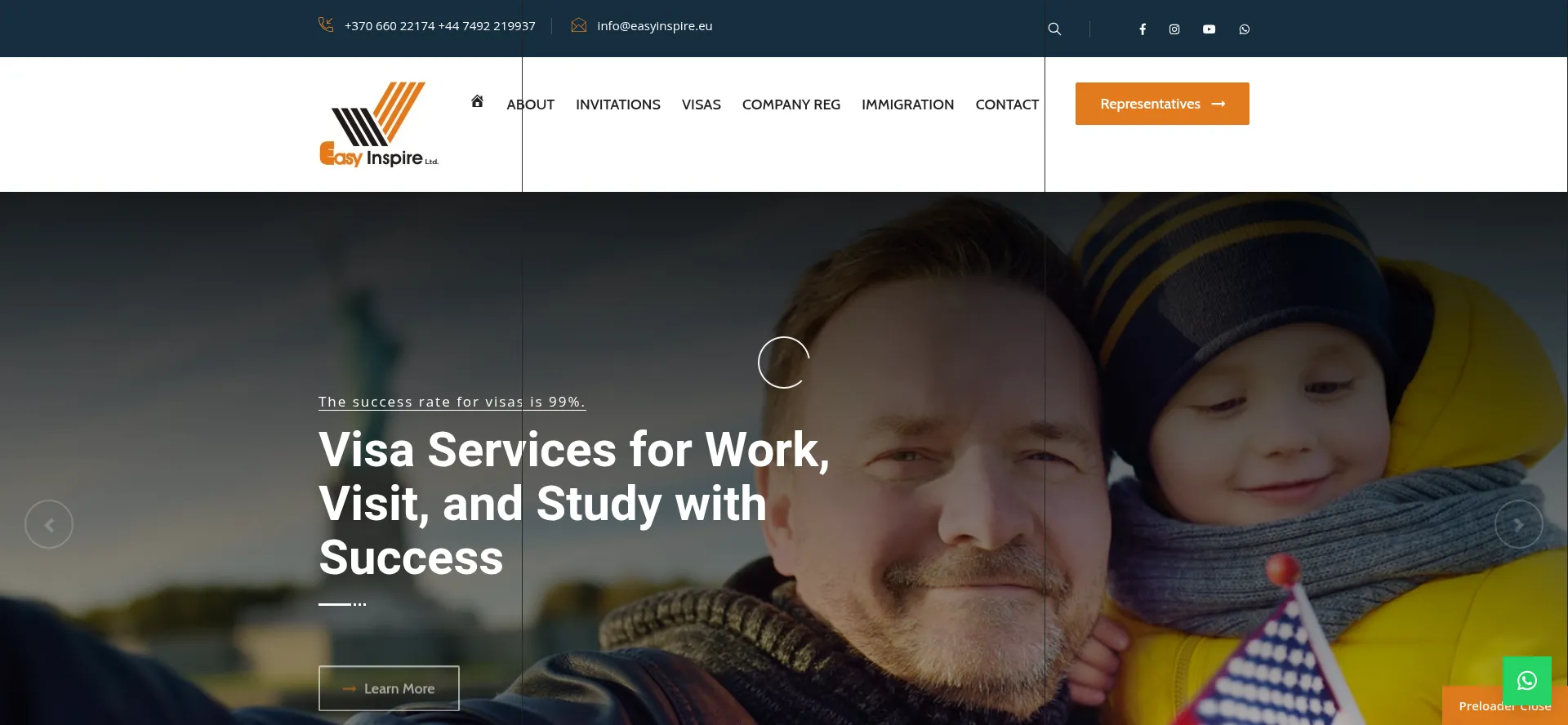
Task: Go to the CONTACT page
Action: [x=1007, y=105]
